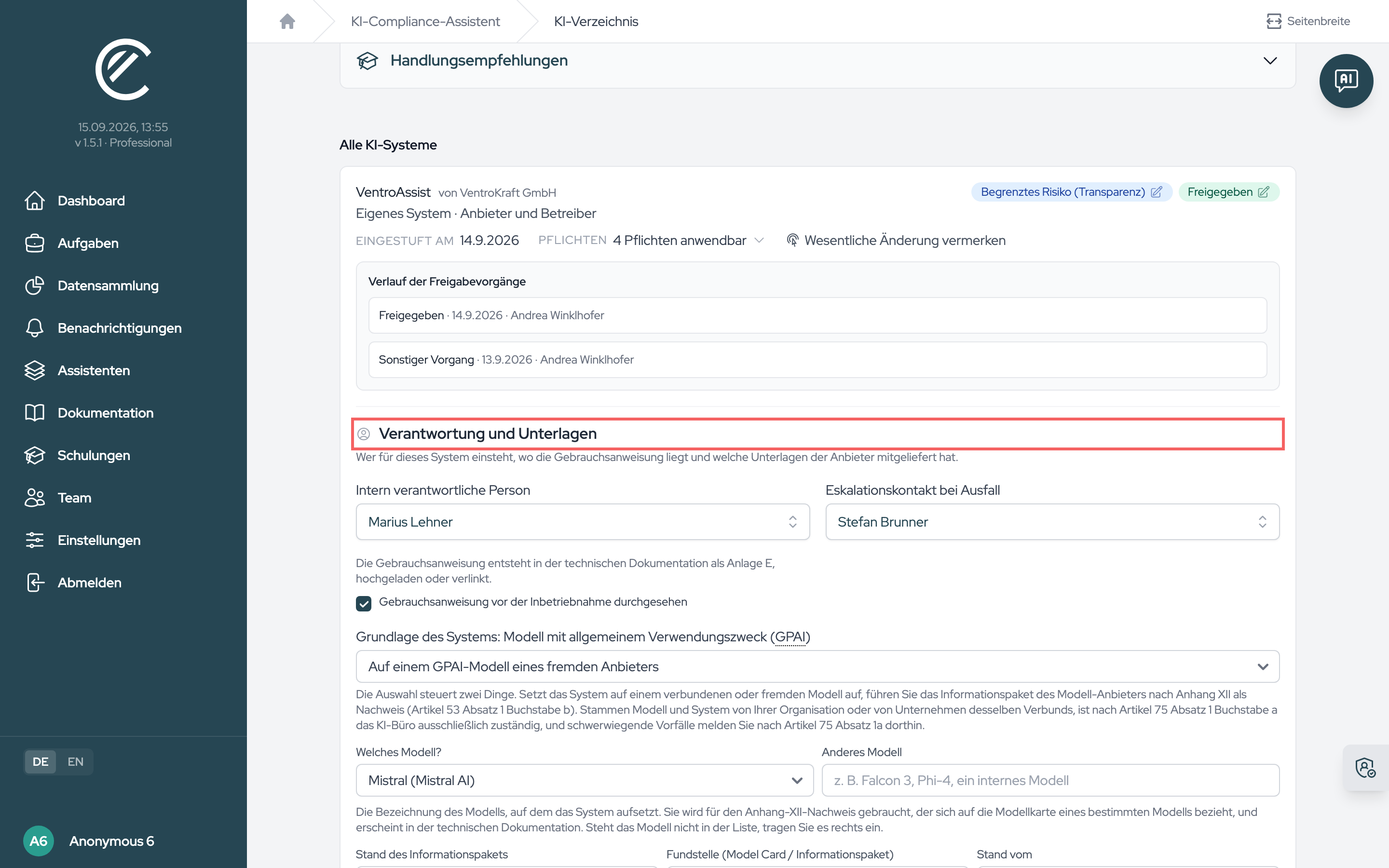1389x868 pixels.
Task: Open the AI chat assistant button
Action: (x=1346, y=81)
